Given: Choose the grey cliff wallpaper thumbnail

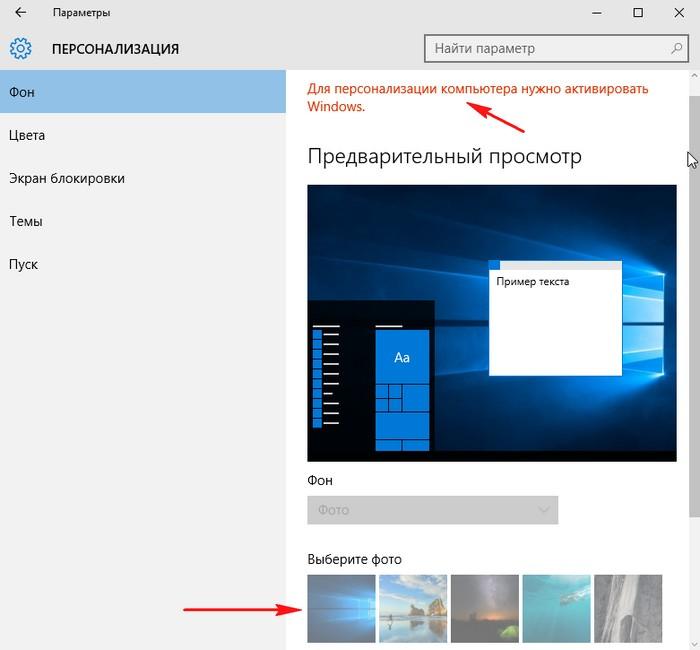Looking at the screenshot, I should [628, 608].
